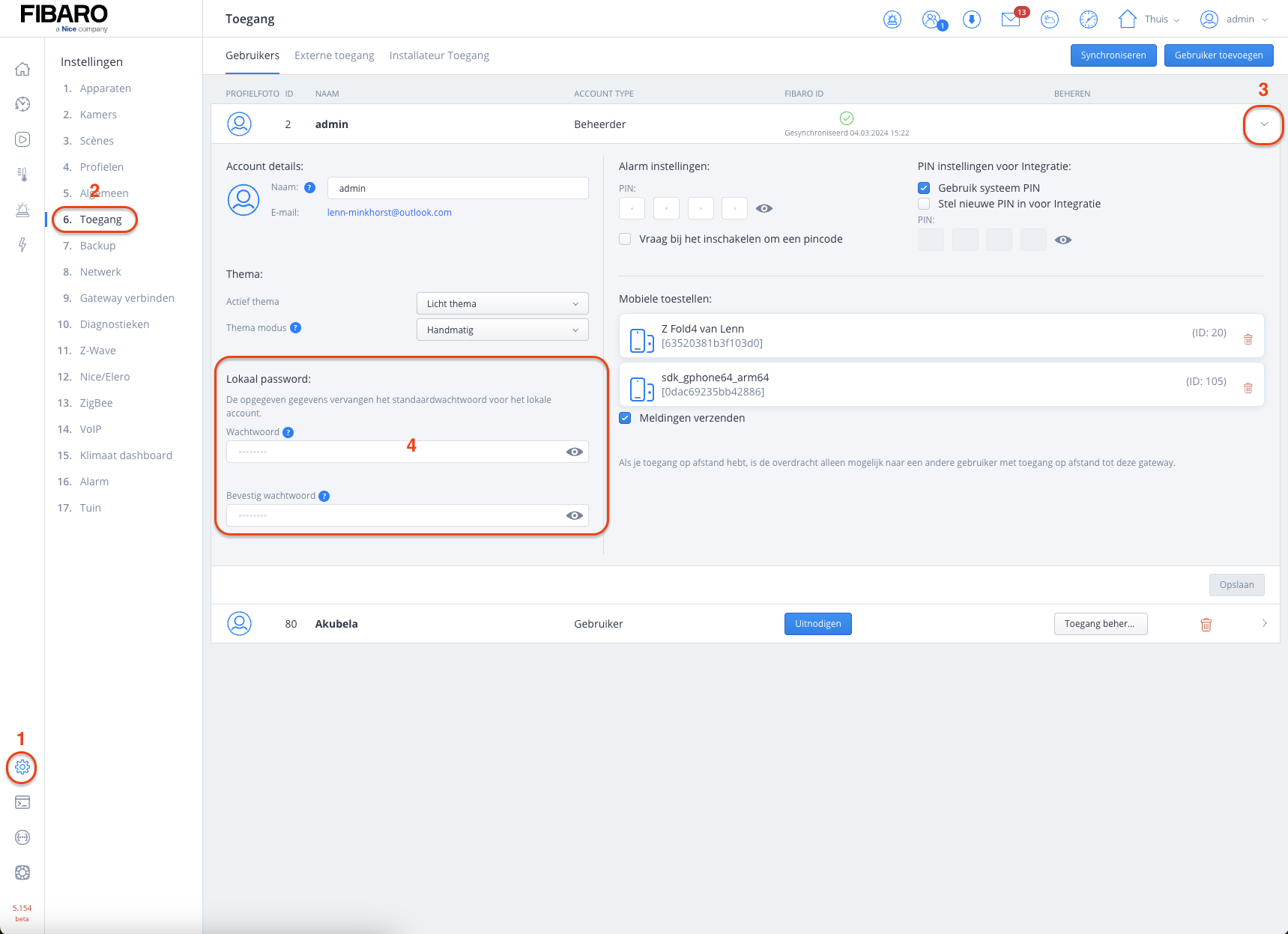Toggle the 'Meldingen verzenden' checkbox
Image resolution: width=1288 pixels, height=934 pixels.
click(x=625, y=418)
